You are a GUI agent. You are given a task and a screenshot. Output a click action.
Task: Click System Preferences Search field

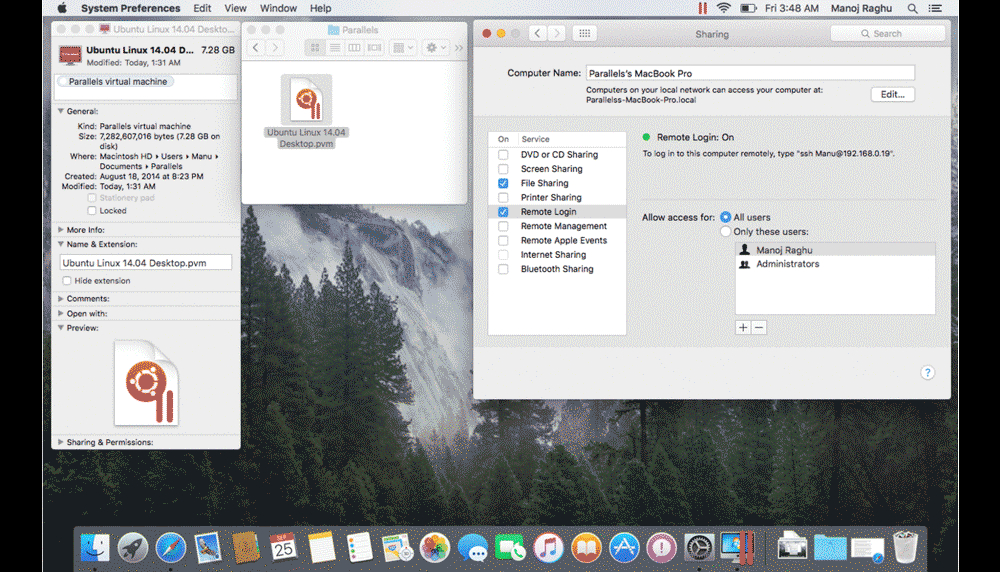click(x=887, y=33)
